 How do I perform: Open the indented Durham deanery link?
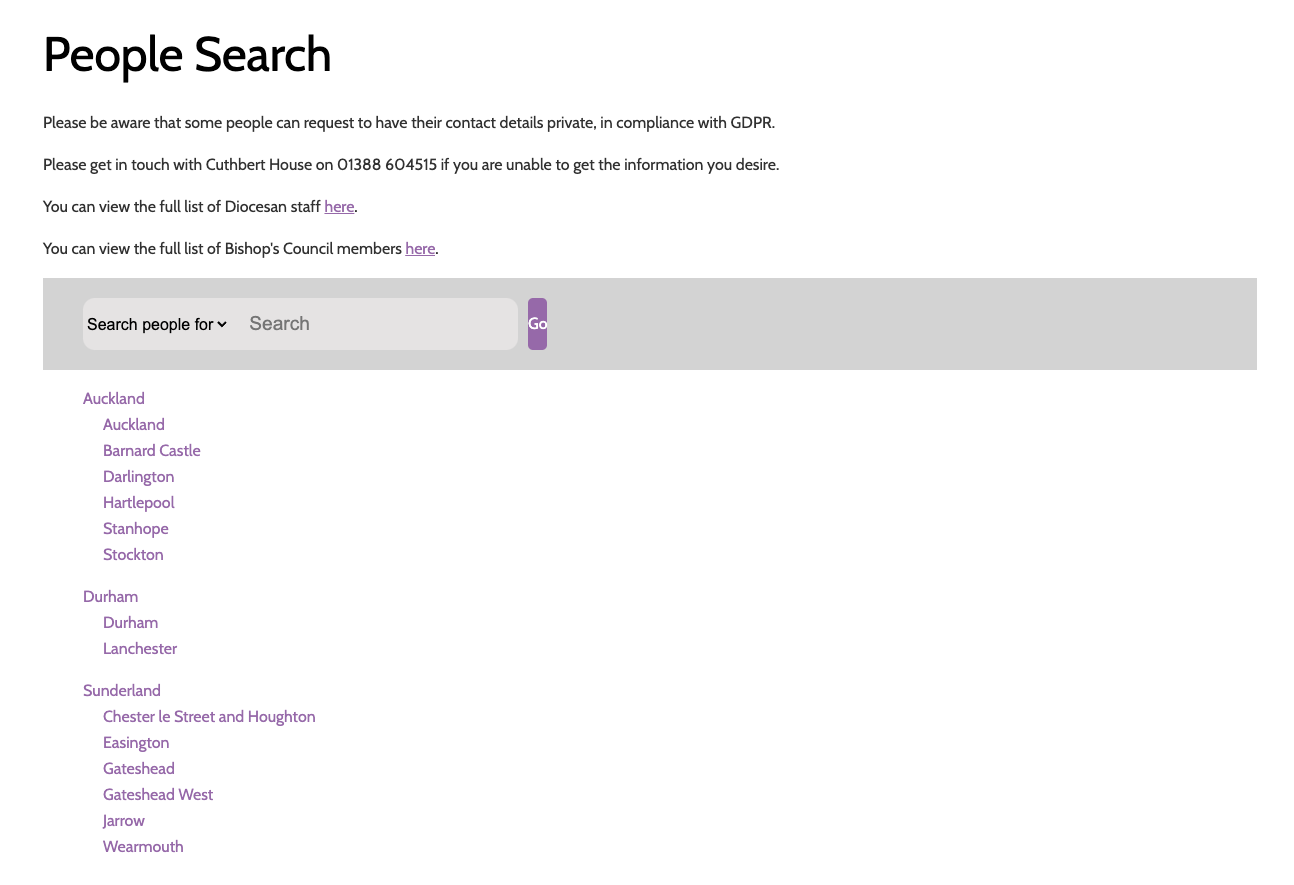click(x=131, y=623)
